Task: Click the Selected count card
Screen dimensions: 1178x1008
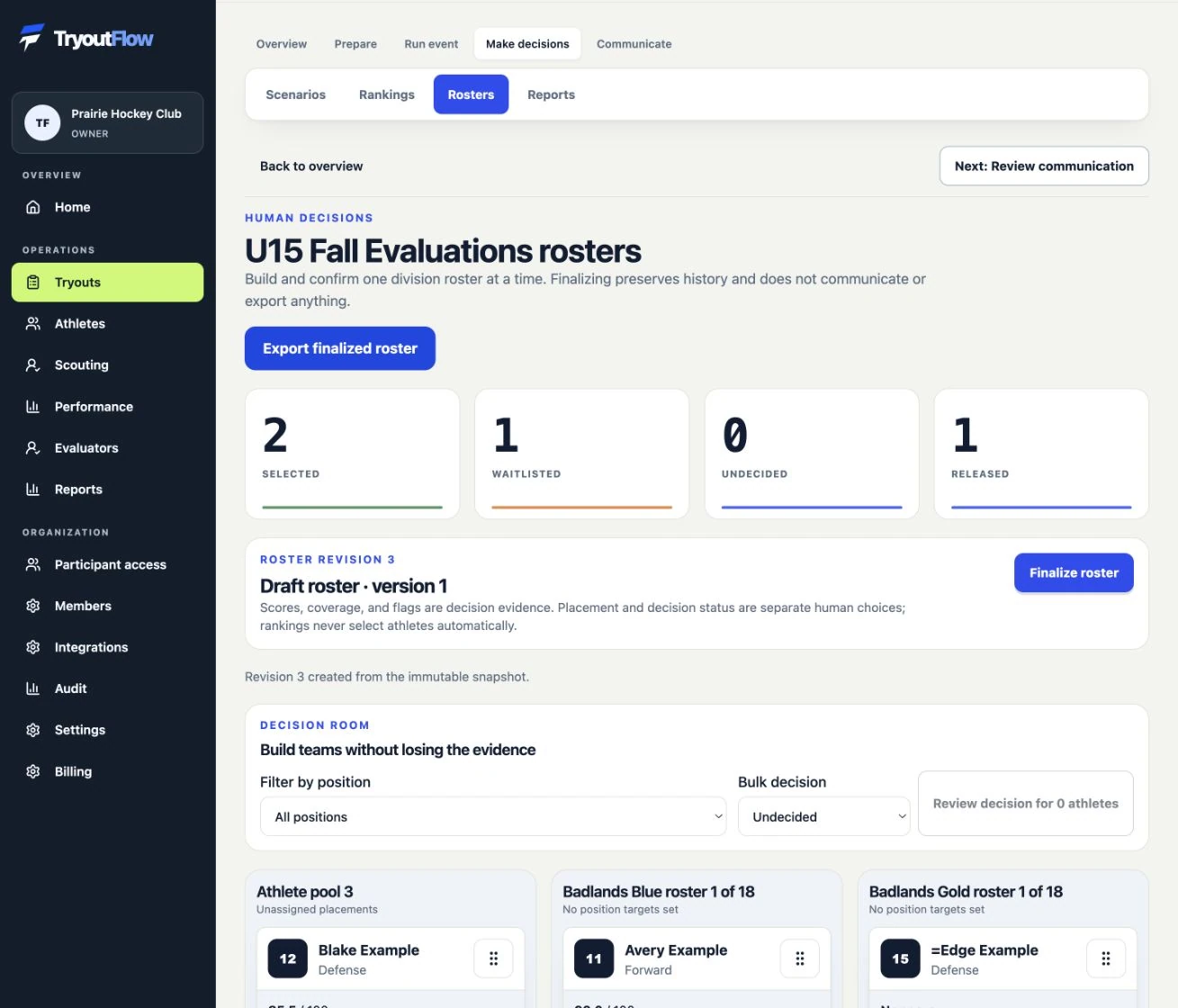Action: pyautogui.click(x=352, y=454)
